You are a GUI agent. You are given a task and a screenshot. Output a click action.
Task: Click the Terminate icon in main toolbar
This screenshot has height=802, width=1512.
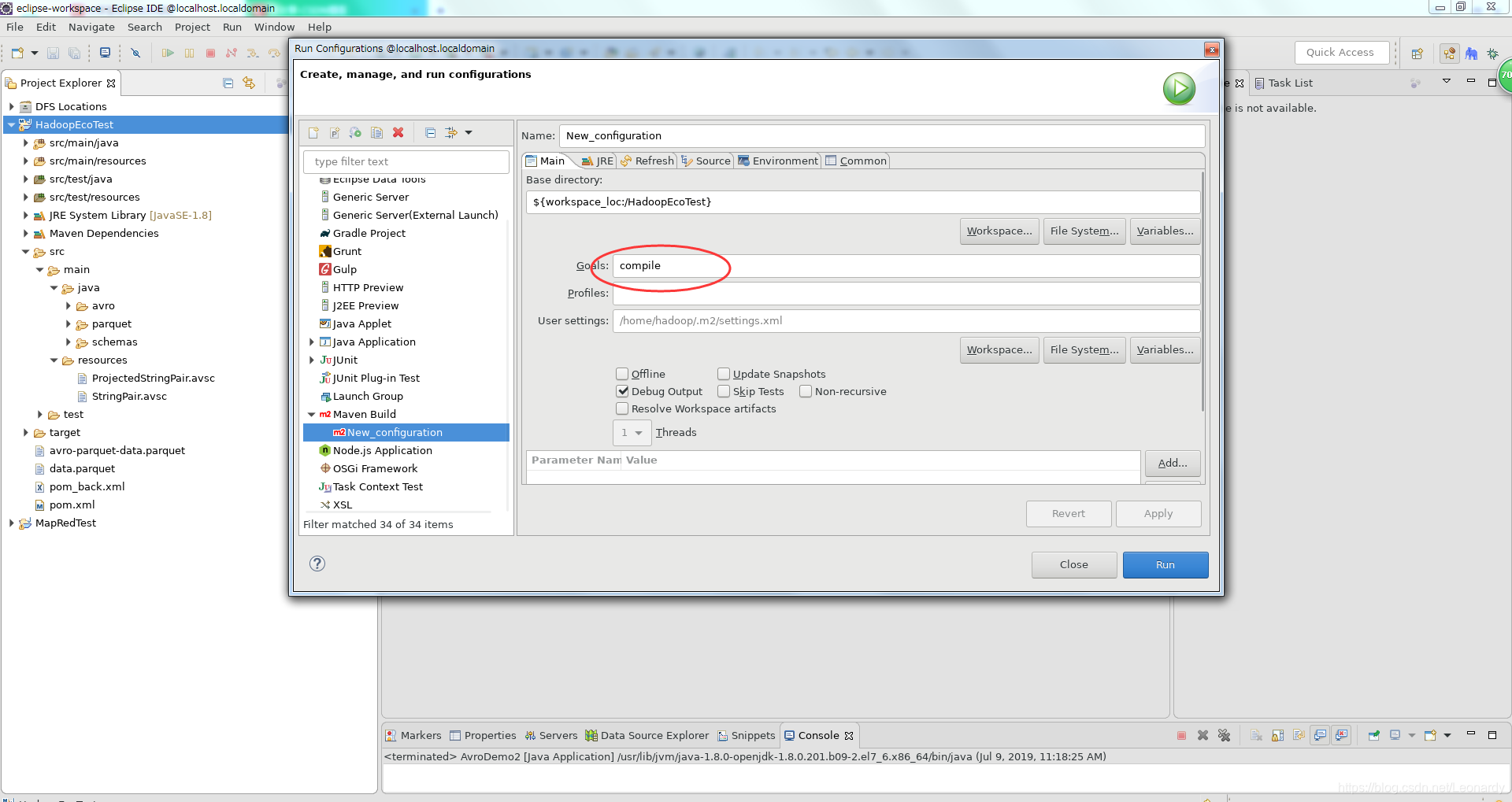click(210, 53)
